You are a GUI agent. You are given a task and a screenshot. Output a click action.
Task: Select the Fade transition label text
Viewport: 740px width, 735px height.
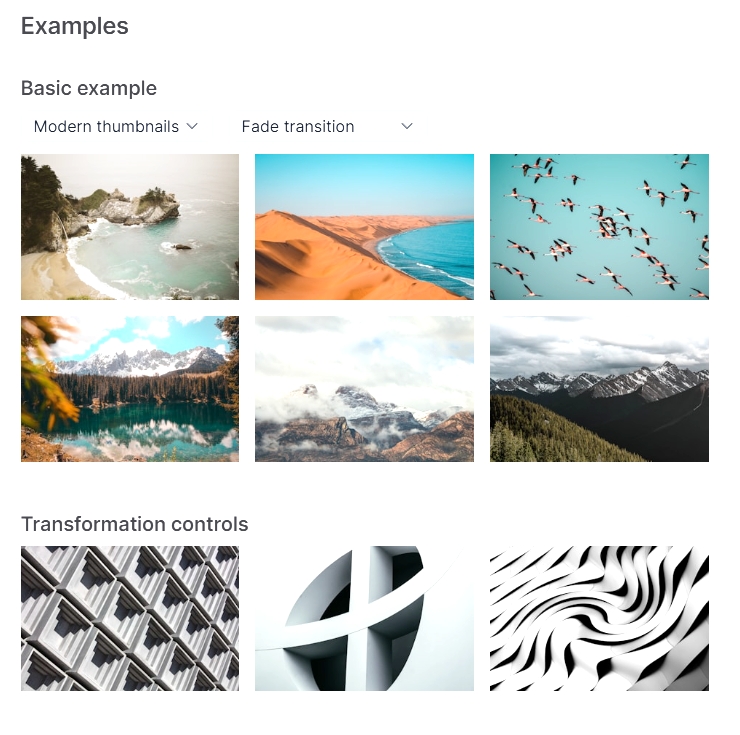298,127
